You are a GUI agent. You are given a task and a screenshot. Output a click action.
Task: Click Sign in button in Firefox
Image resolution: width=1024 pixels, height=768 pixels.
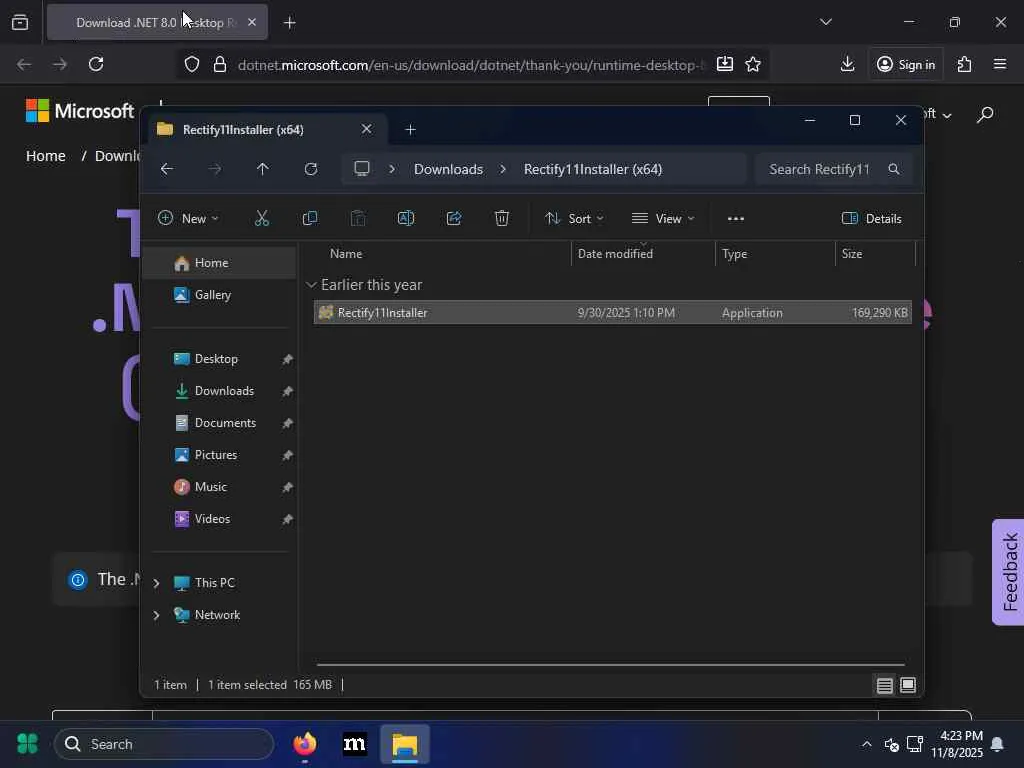click(x=906, y=64)
